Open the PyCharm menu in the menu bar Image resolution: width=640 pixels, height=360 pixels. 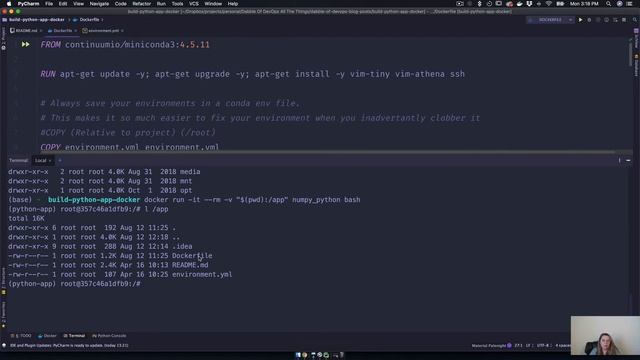point(28,4)
